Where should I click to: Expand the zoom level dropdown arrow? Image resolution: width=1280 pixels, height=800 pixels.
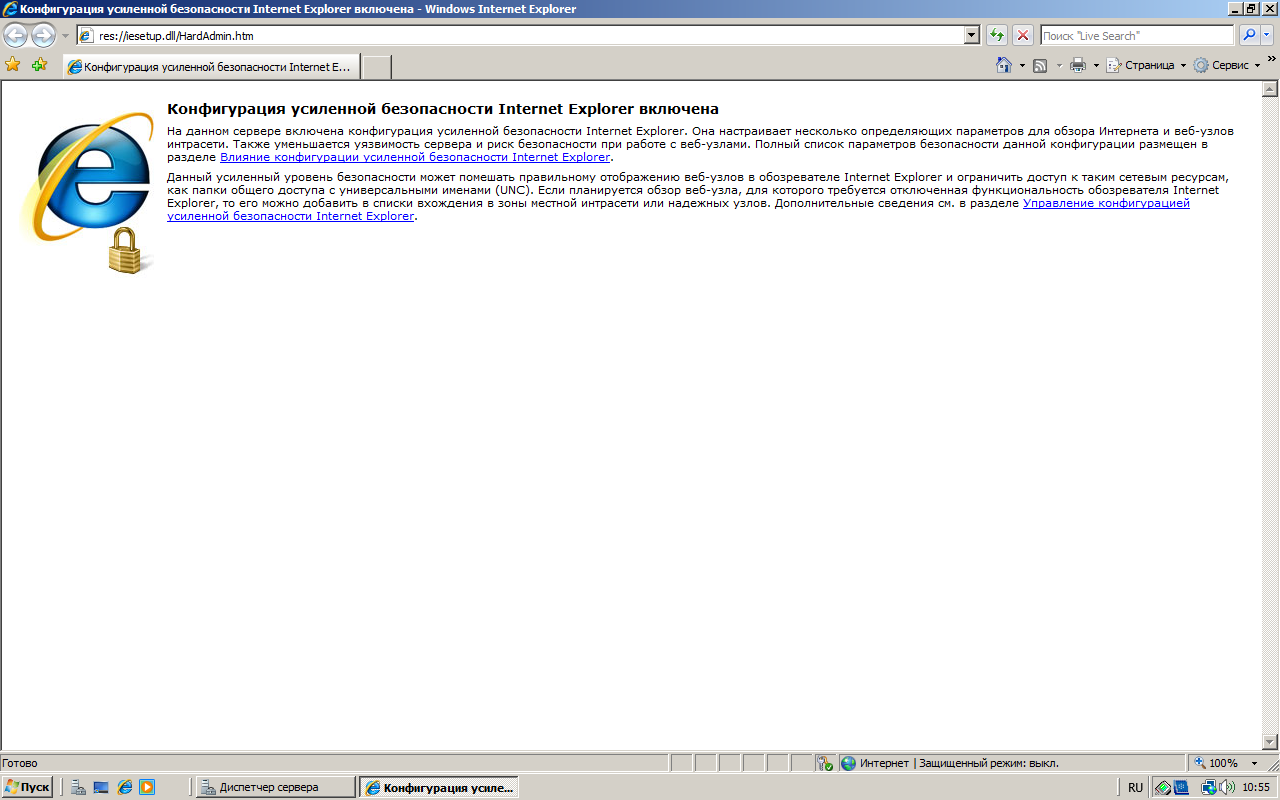[x=1254, y=763]
